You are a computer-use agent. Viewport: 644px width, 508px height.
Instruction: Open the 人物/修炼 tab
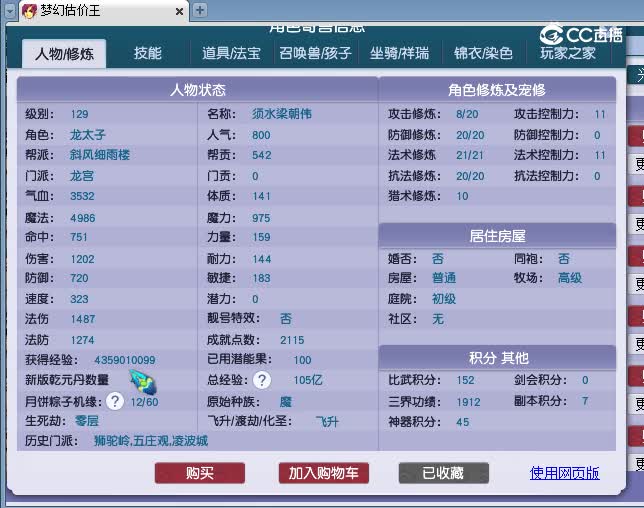pyautogui.click(x=64, y=54)
